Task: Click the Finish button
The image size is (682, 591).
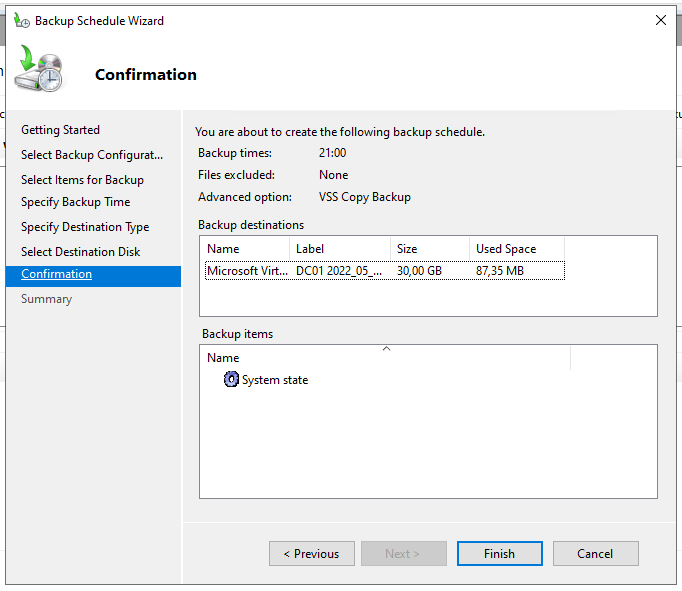Action: pos(499,554)
